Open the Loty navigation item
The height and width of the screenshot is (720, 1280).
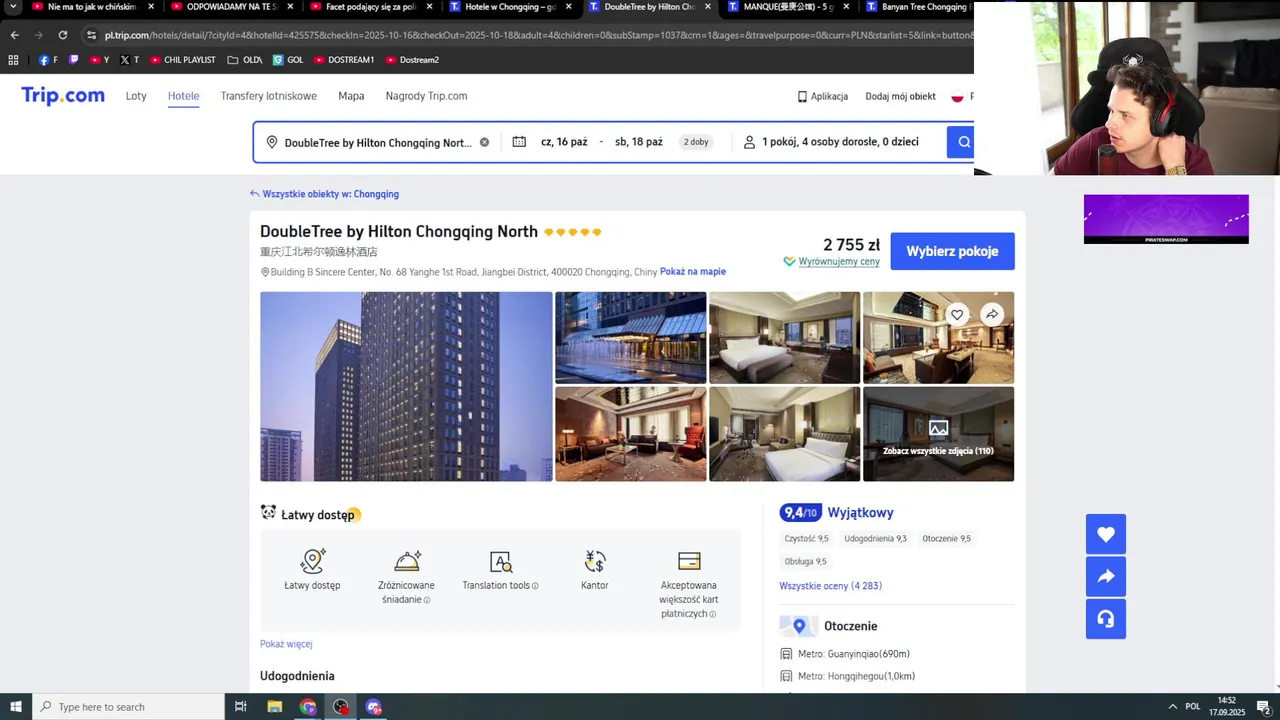[x=136, y=96]
